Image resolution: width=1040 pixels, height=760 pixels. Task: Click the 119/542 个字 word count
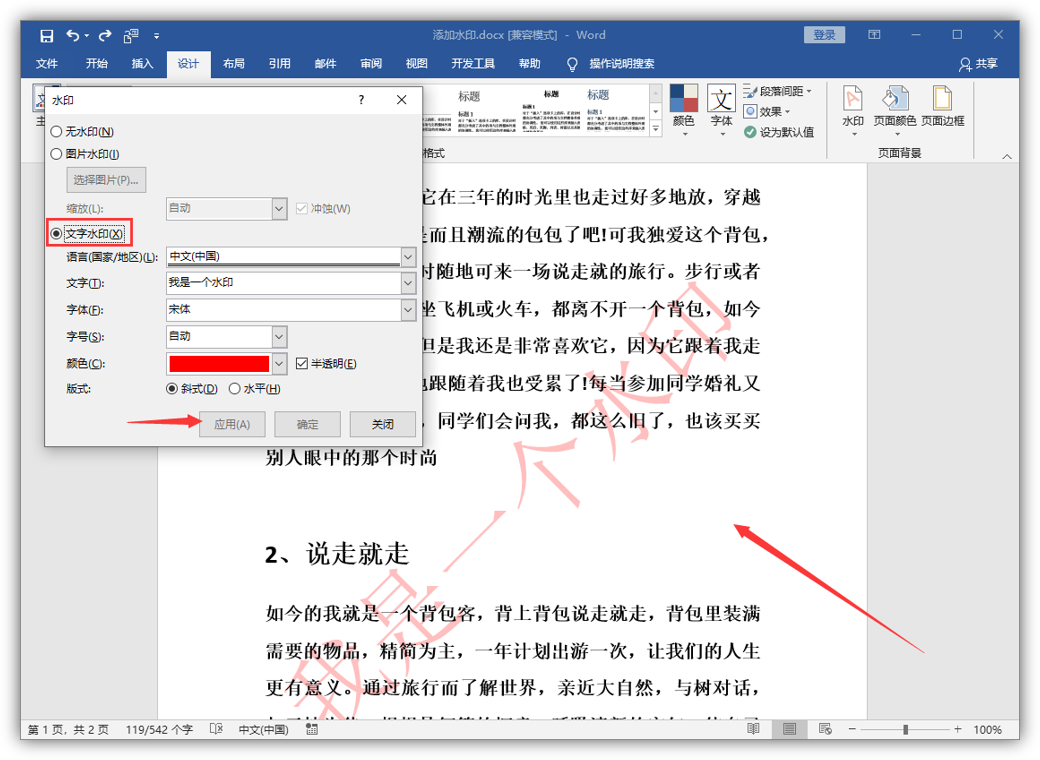pos(159,729)
